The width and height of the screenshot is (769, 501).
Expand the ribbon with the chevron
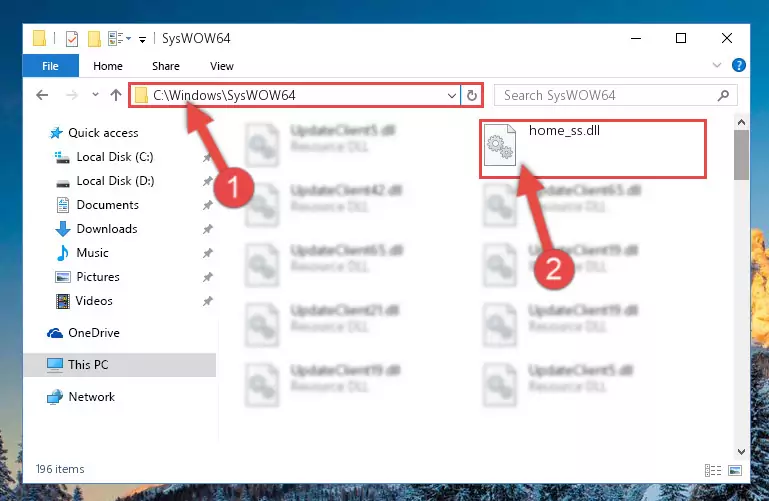[x=717, y=65]
